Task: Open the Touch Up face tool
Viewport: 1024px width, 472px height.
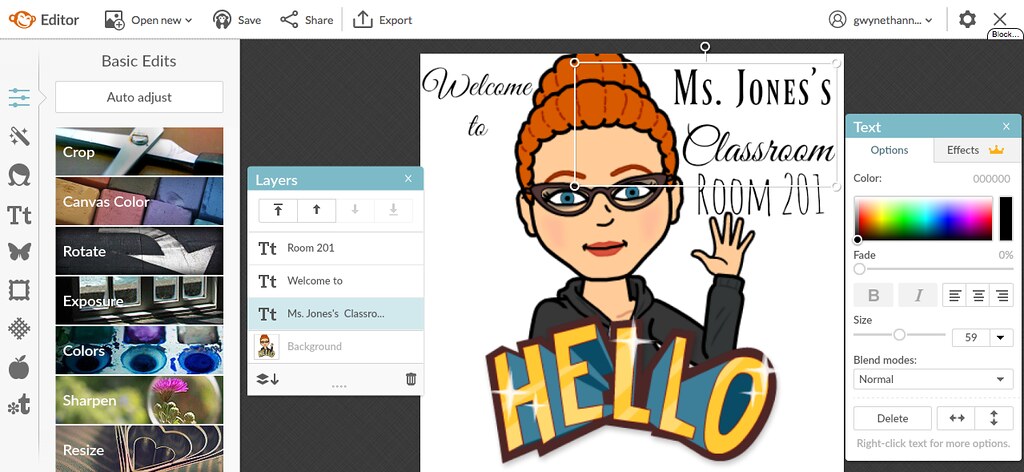Action: tap(19, 175)
